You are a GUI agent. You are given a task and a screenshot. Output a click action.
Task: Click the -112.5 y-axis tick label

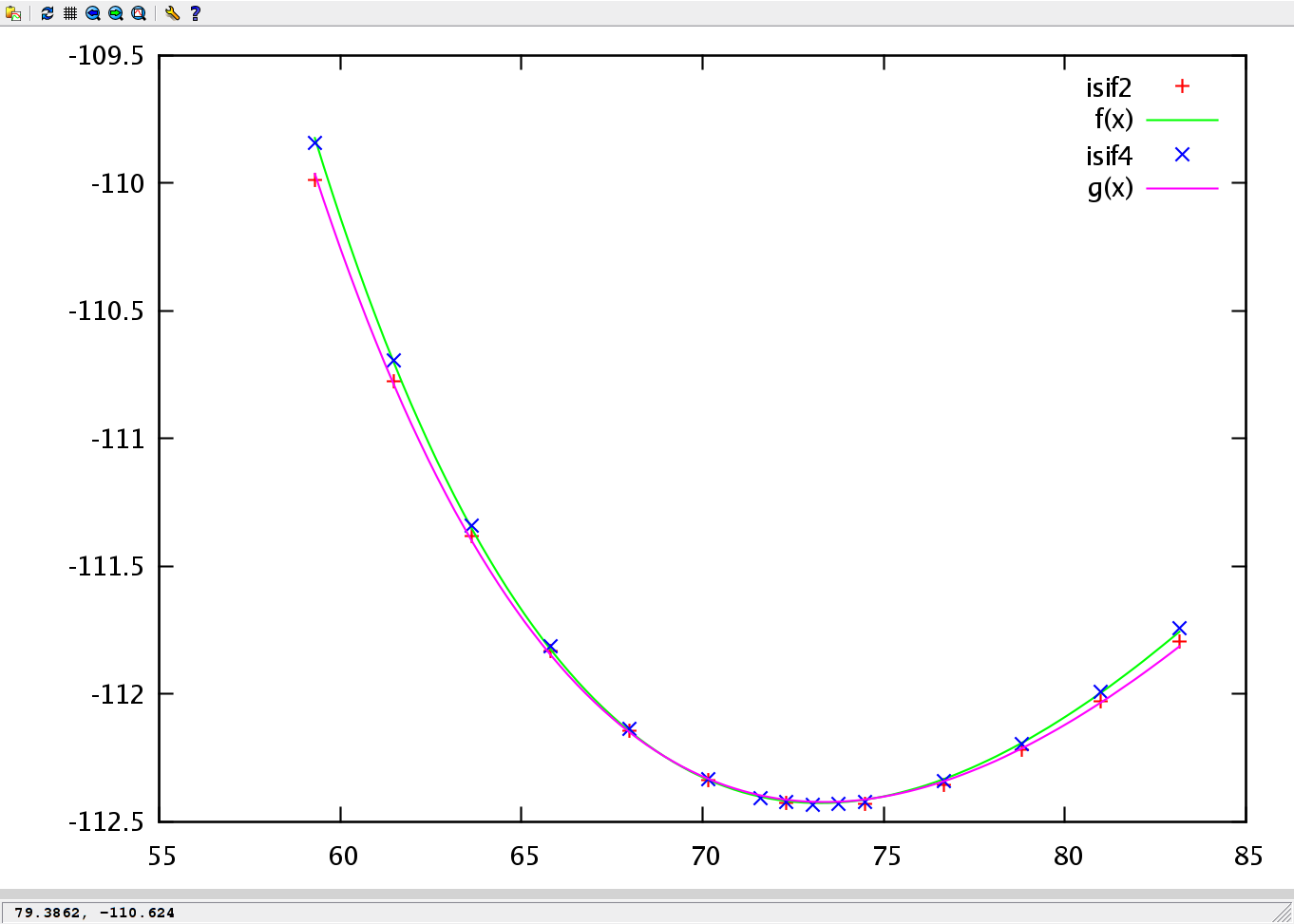(x=105, y=821)
